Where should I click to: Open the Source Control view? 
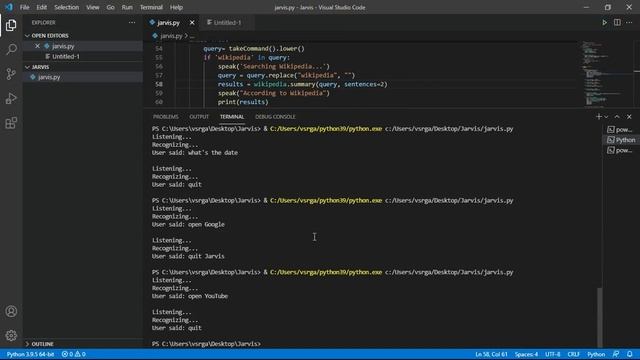(11, 74)
